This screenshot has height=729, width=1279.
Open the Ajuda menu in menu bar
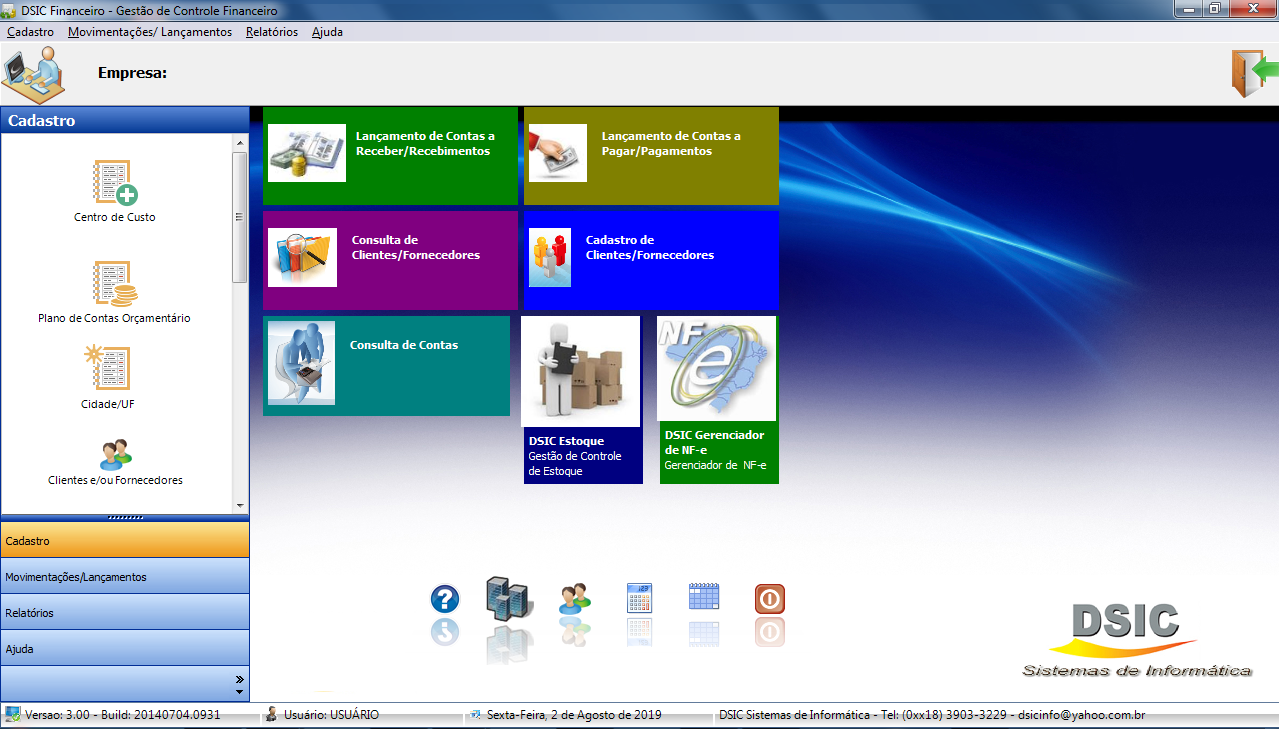click(327, 32)
